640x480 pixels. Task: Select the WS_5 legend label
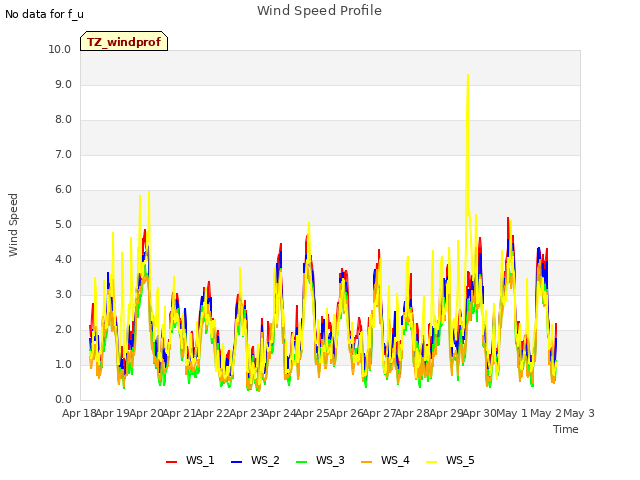[460, 460]
